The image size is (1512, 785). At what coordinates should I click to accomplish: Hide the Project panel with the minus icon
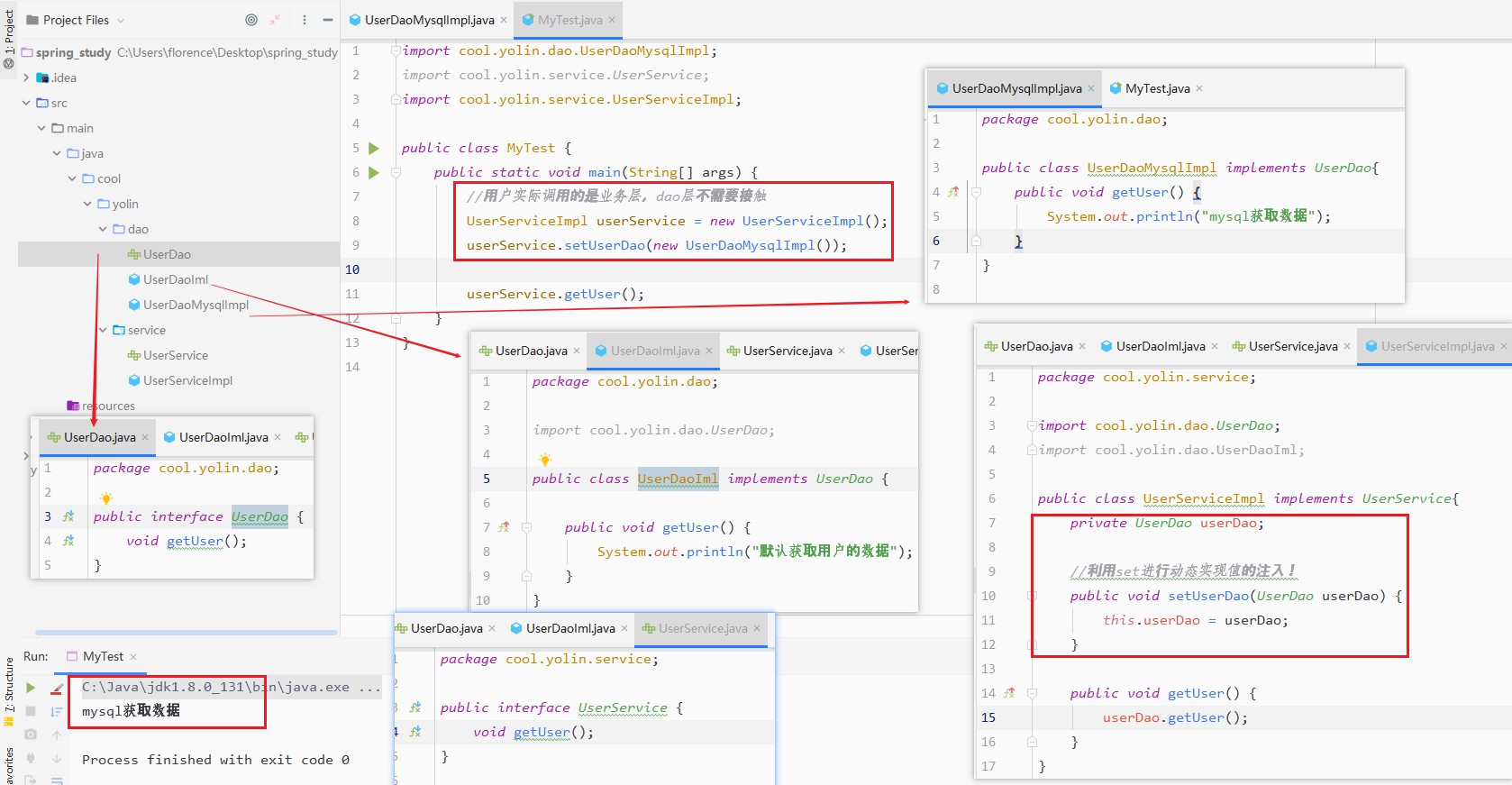point(328,20)
